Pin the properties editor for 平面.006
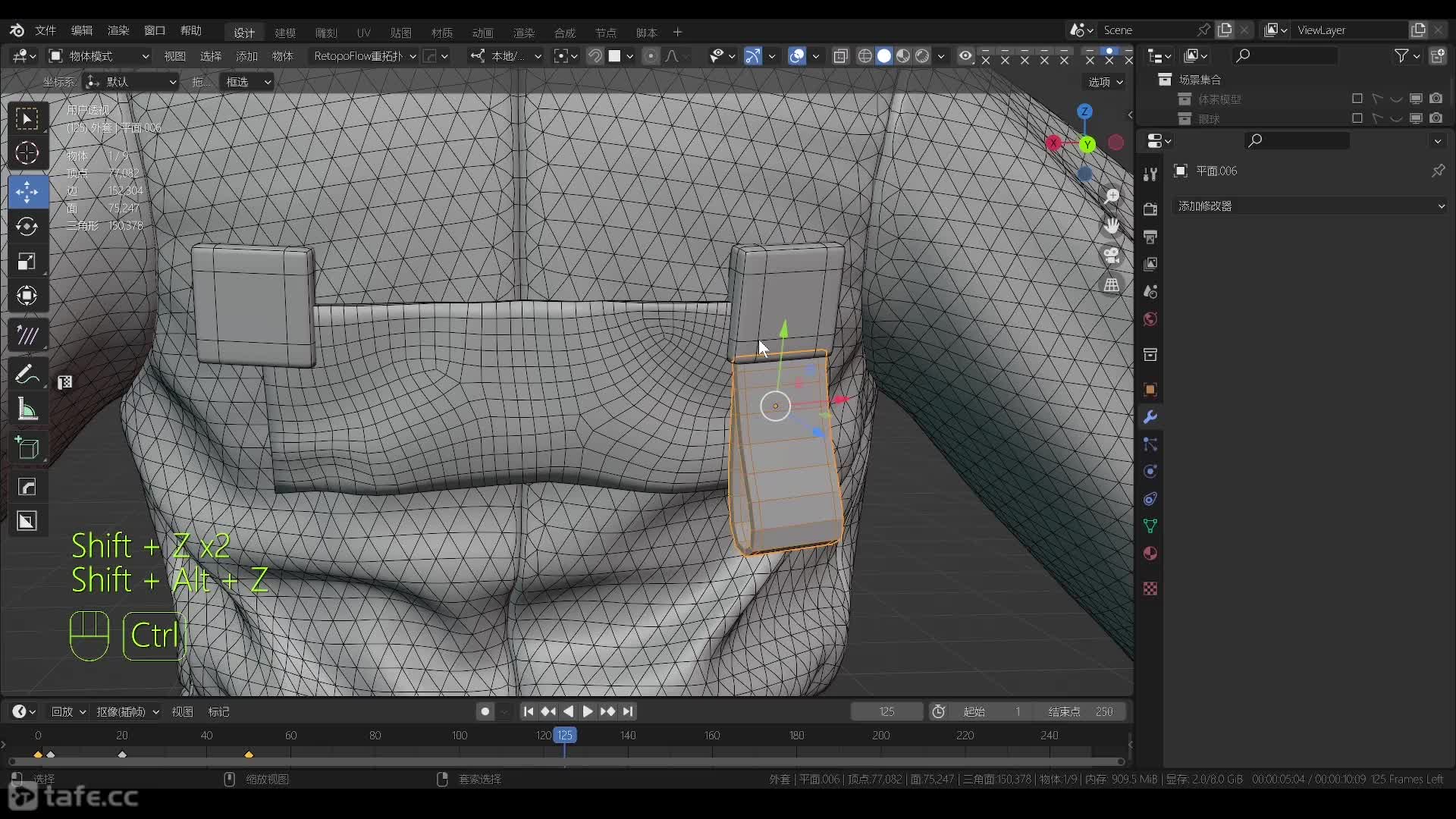This screenshot has width=1456, height=819. [x=1438, y=171]
